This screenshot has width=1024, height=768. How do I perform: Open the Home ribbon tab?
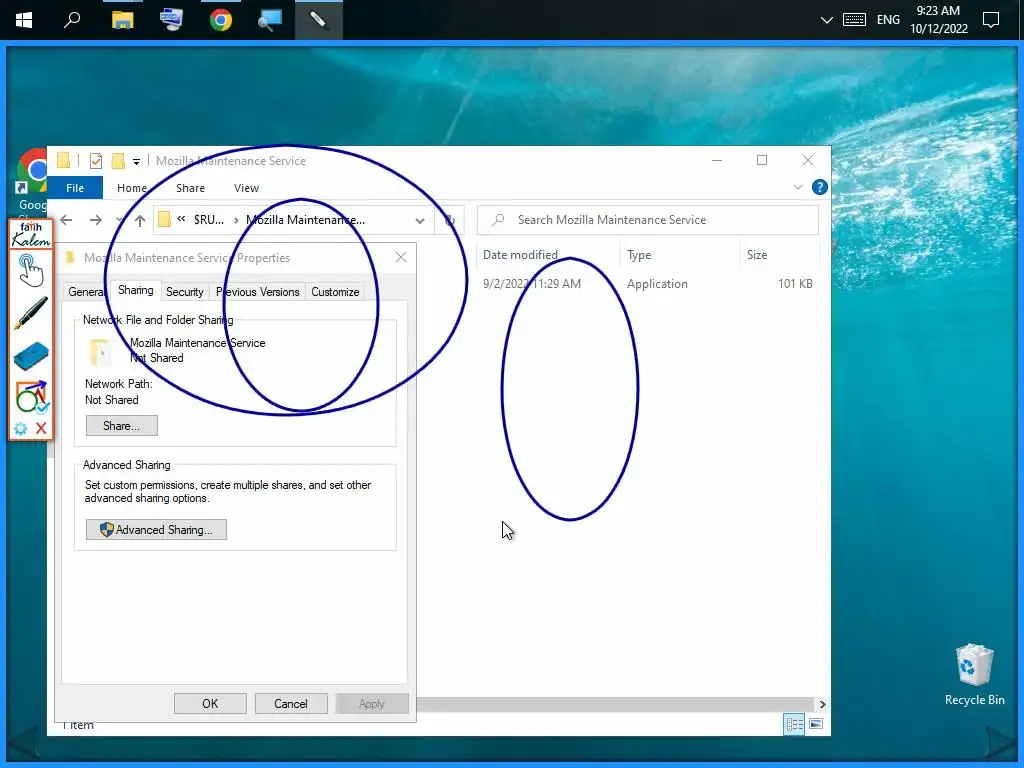(132, 188)
